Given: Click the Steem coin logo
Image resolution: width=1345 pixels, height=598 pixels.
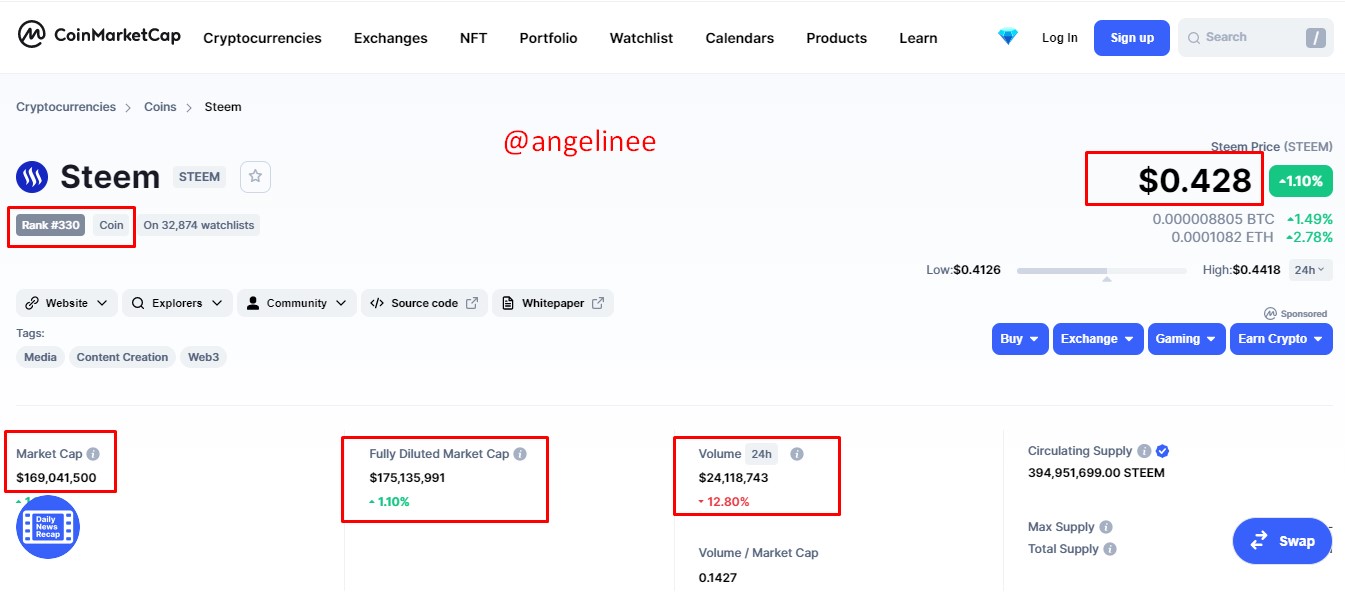Looking at the screenshot, I should point(32,177).
